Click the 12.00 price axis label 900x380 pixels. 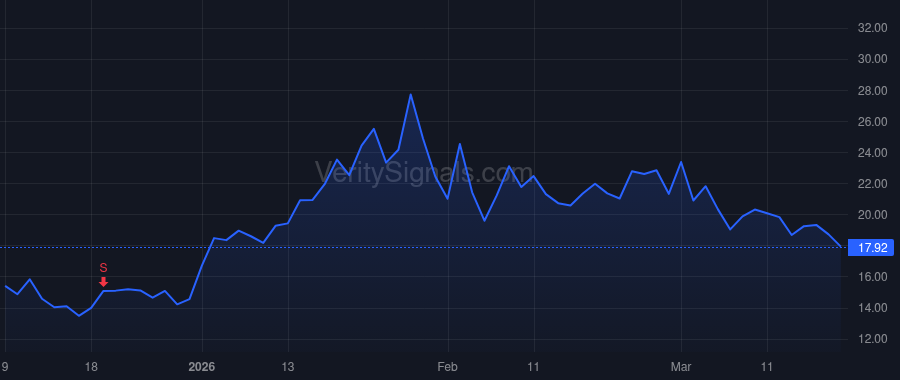(872, 339)
